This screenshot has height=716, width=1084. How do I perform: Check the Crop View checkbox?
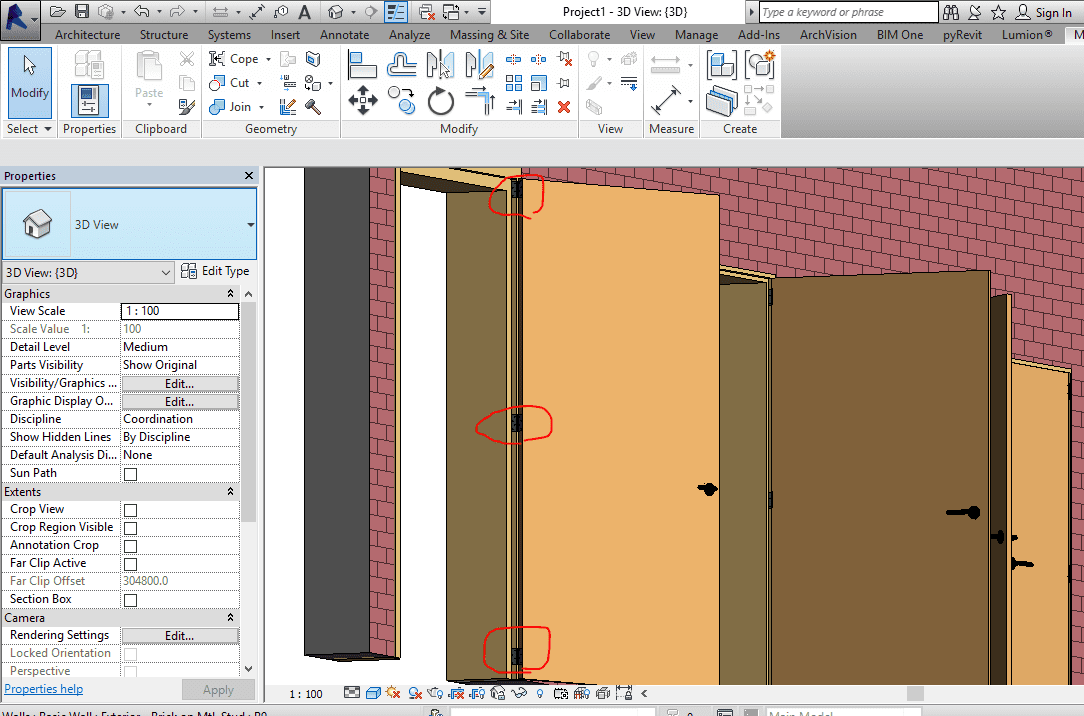coord(130,510)
